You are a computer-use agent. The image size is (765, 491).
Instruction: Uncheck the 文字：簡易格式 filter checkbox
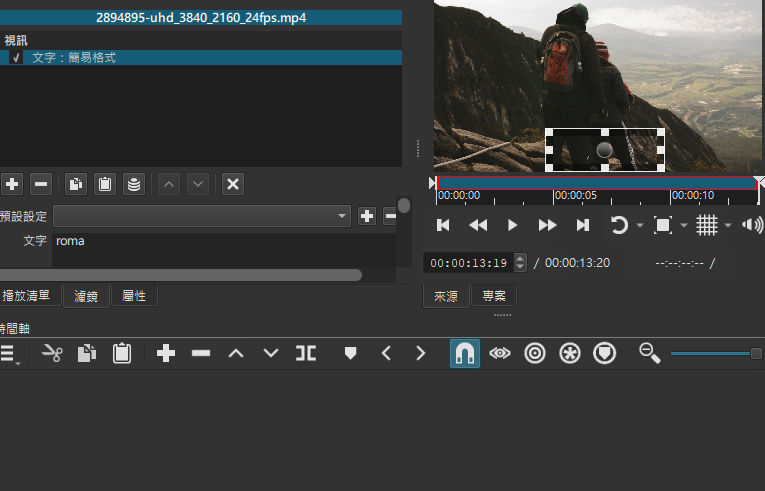coord(16,58)
